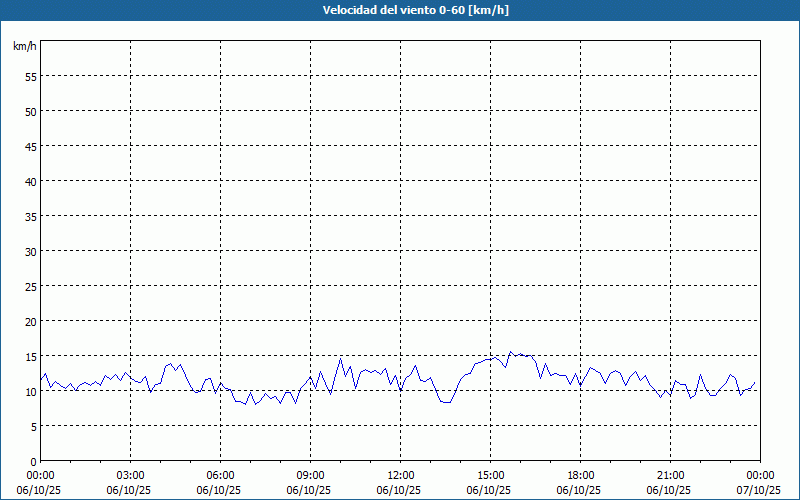Click the 25 value on the y-axis
This screenshot has width=800, height=500.
click(30, 286)
